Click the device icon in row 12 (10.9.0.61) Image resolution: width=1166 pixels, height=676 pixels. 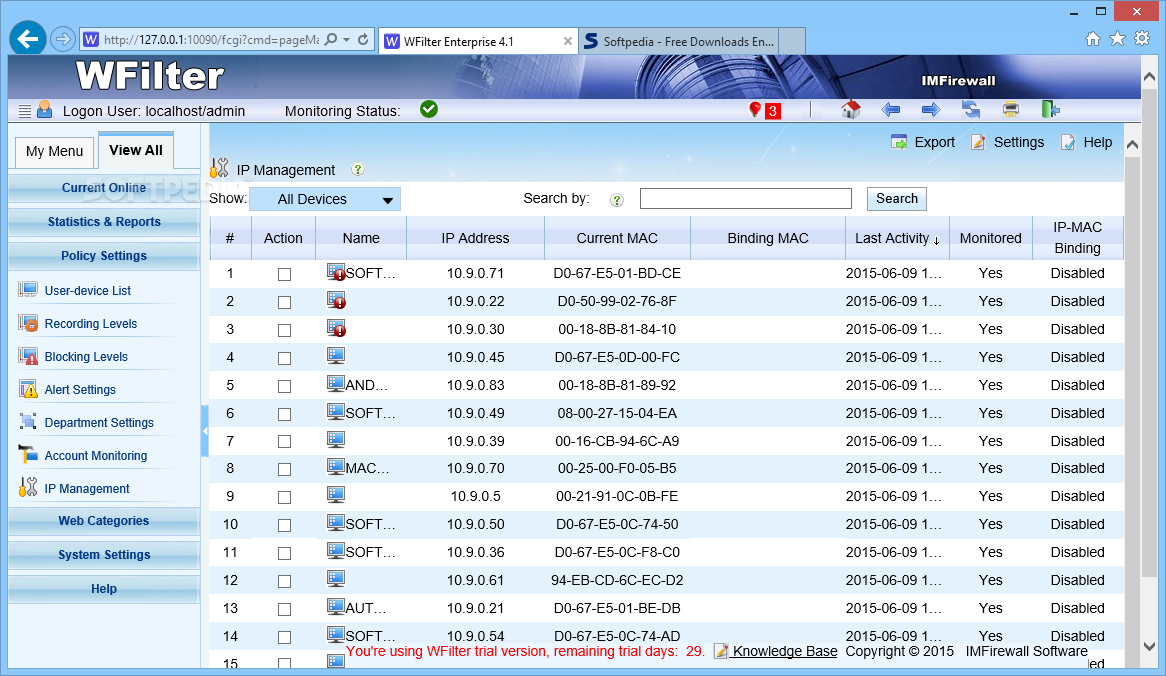pos(335,579)
